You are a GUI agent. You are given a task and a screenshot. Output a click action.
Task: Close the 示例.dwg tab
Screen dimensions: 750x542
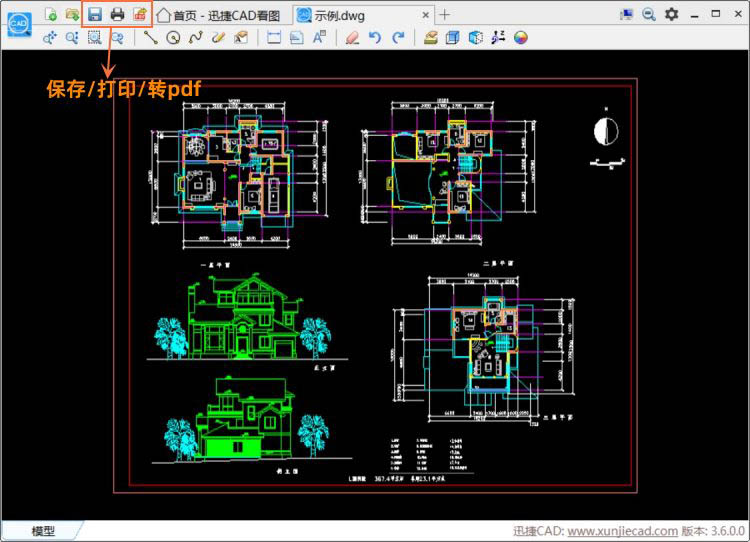425,15
